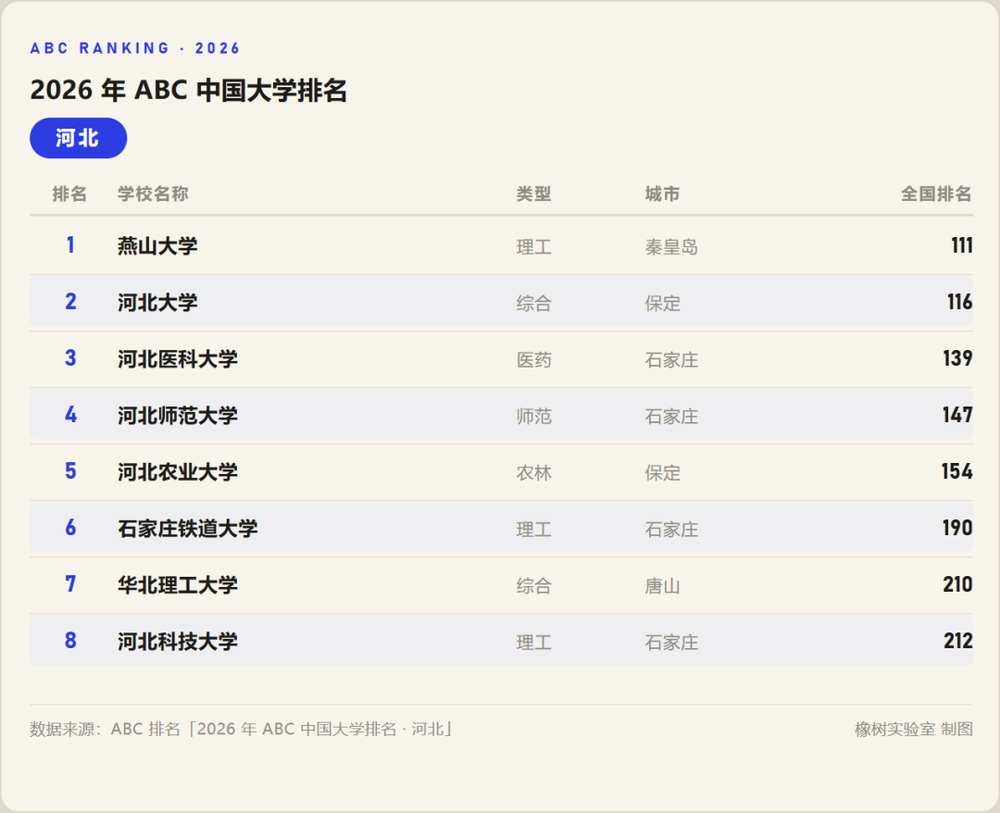Select 理工 type in 燕山大学 row
Screen dimensions: 1000x813
pos(534,247)
